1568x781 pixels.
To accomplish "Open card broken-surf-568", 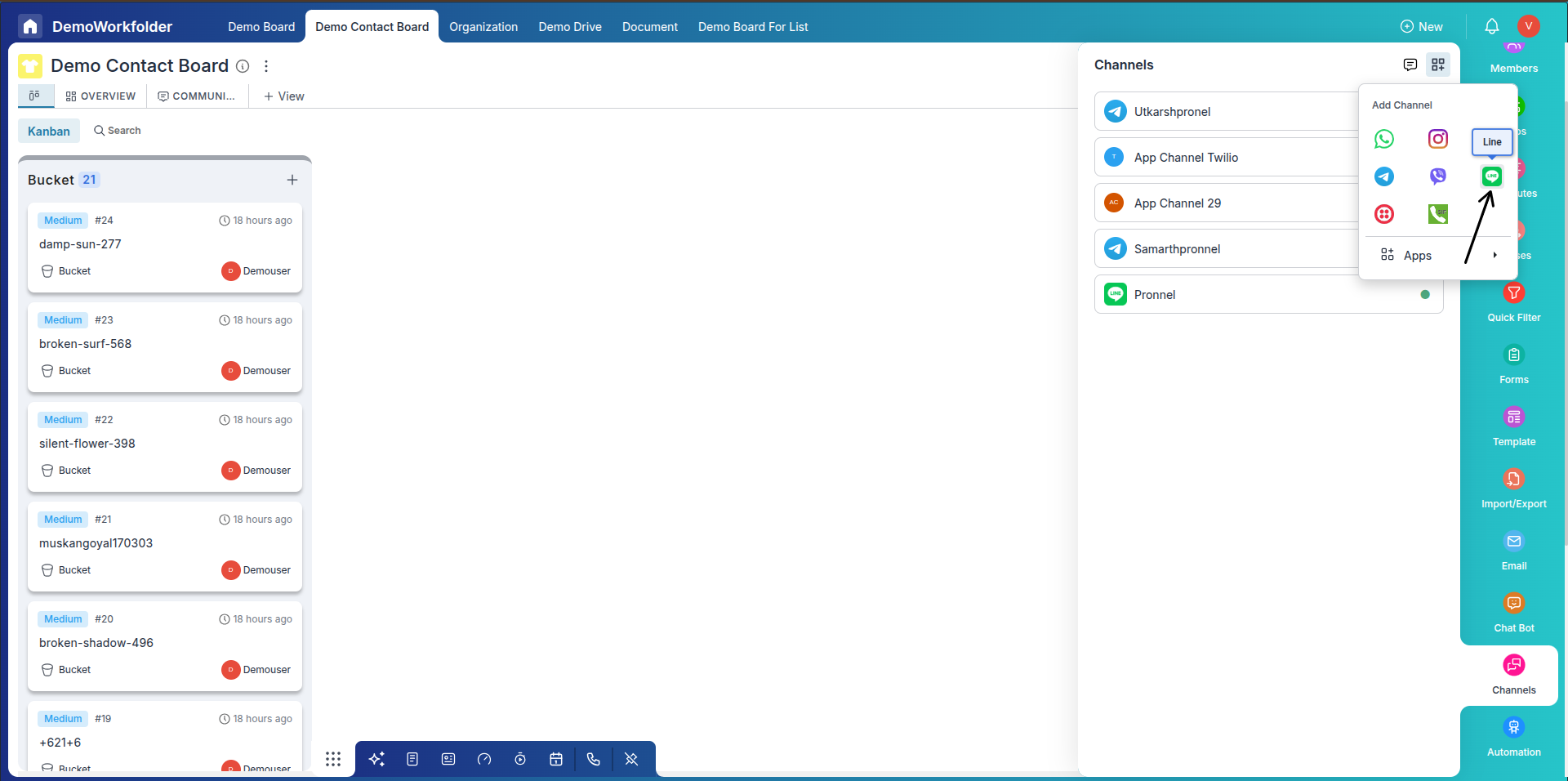I will click(x=165, y=347).
